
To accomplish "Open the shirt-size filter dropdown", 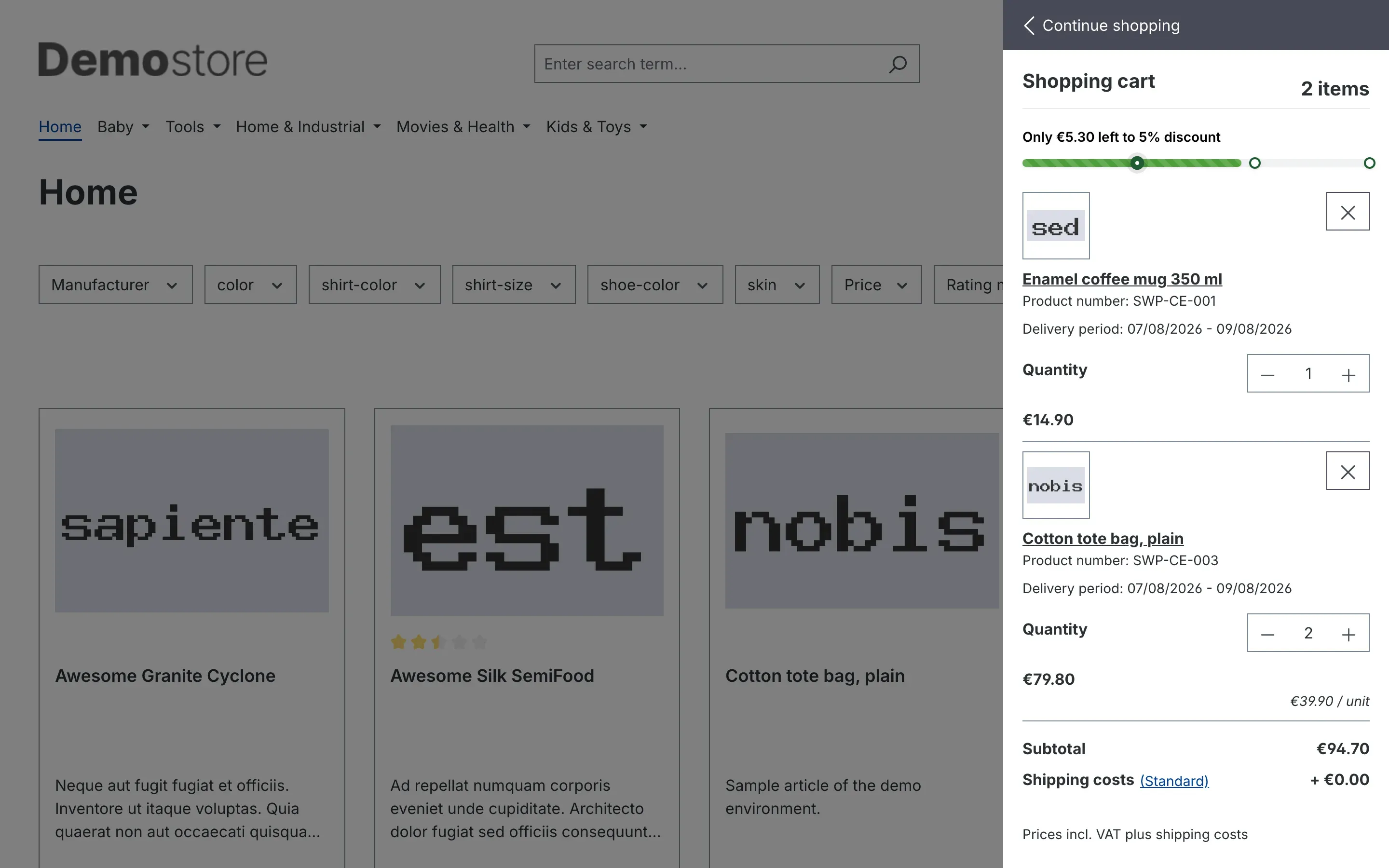I will pyautogui.click(x=514, y=285).
